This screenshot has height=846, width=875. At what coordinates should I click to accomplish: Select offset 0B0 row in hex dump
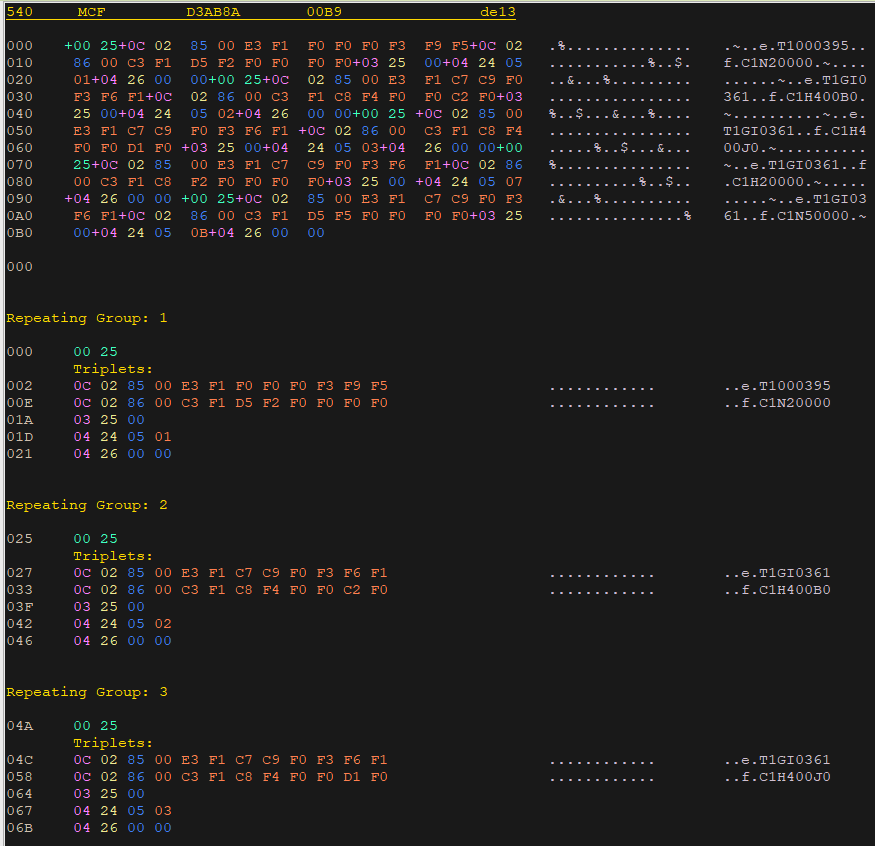click(x=19, y=233)
